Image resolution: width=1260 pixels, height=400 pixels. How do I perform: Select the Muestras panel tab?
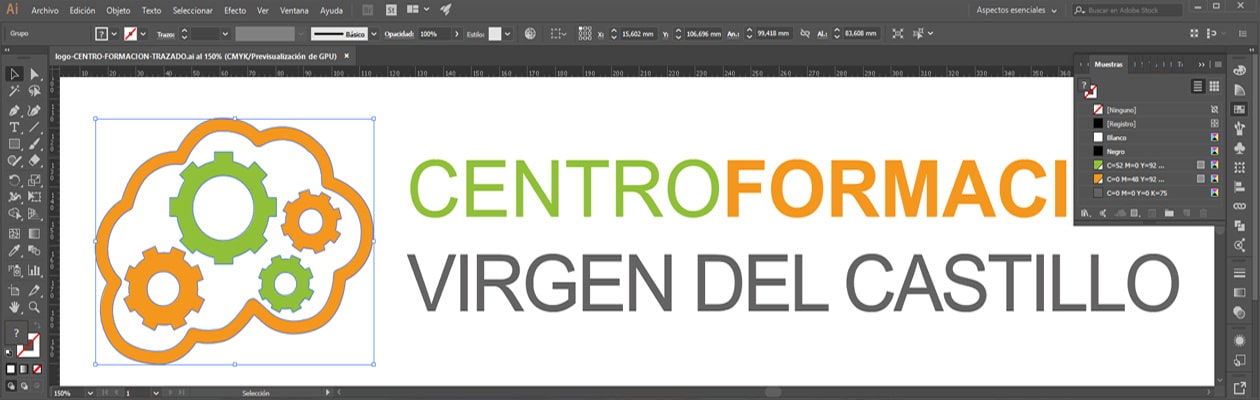(1109, 64)
